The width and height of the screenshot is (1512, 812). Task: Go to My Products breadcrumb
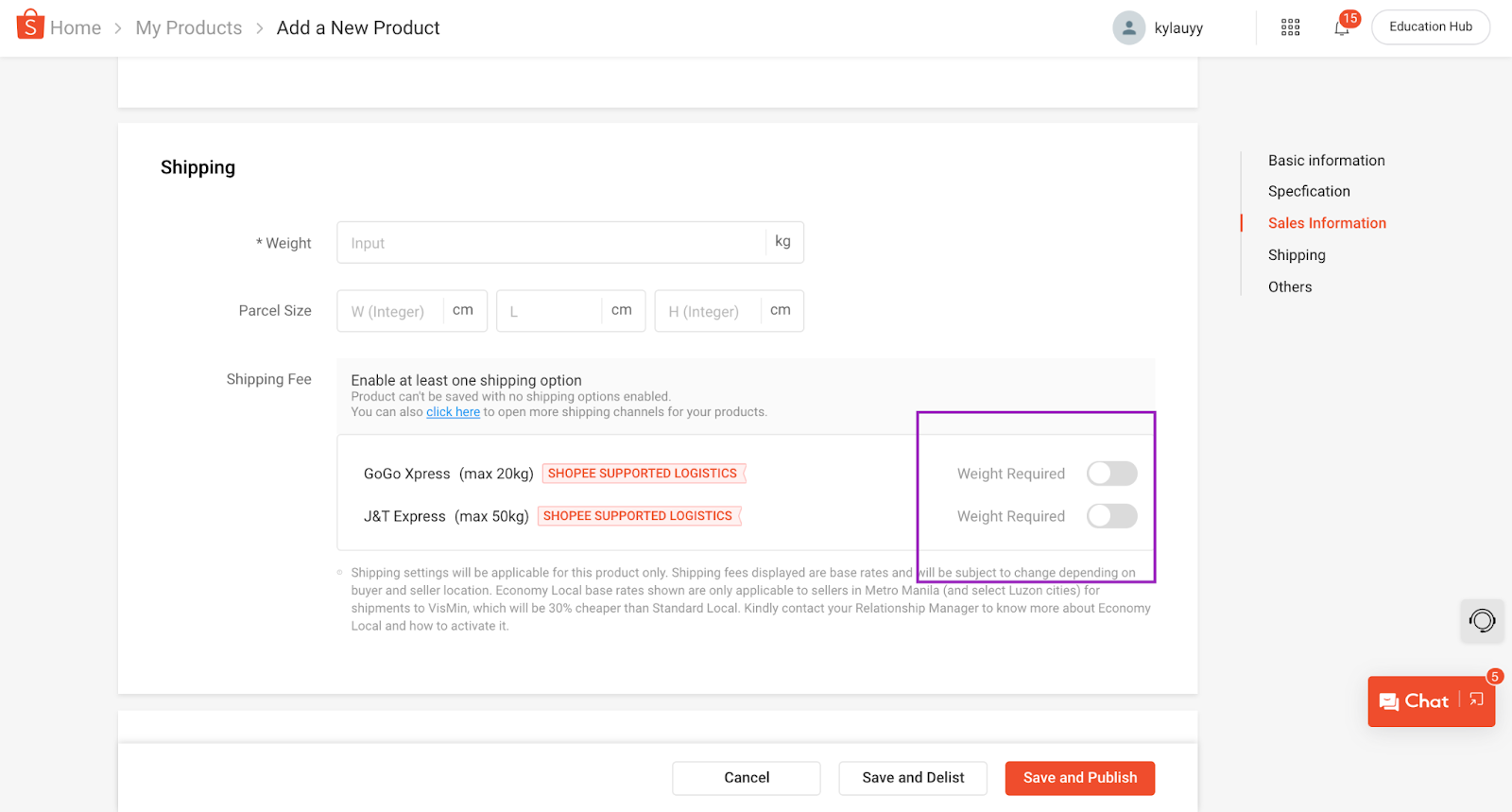click(x=189, y=28)
